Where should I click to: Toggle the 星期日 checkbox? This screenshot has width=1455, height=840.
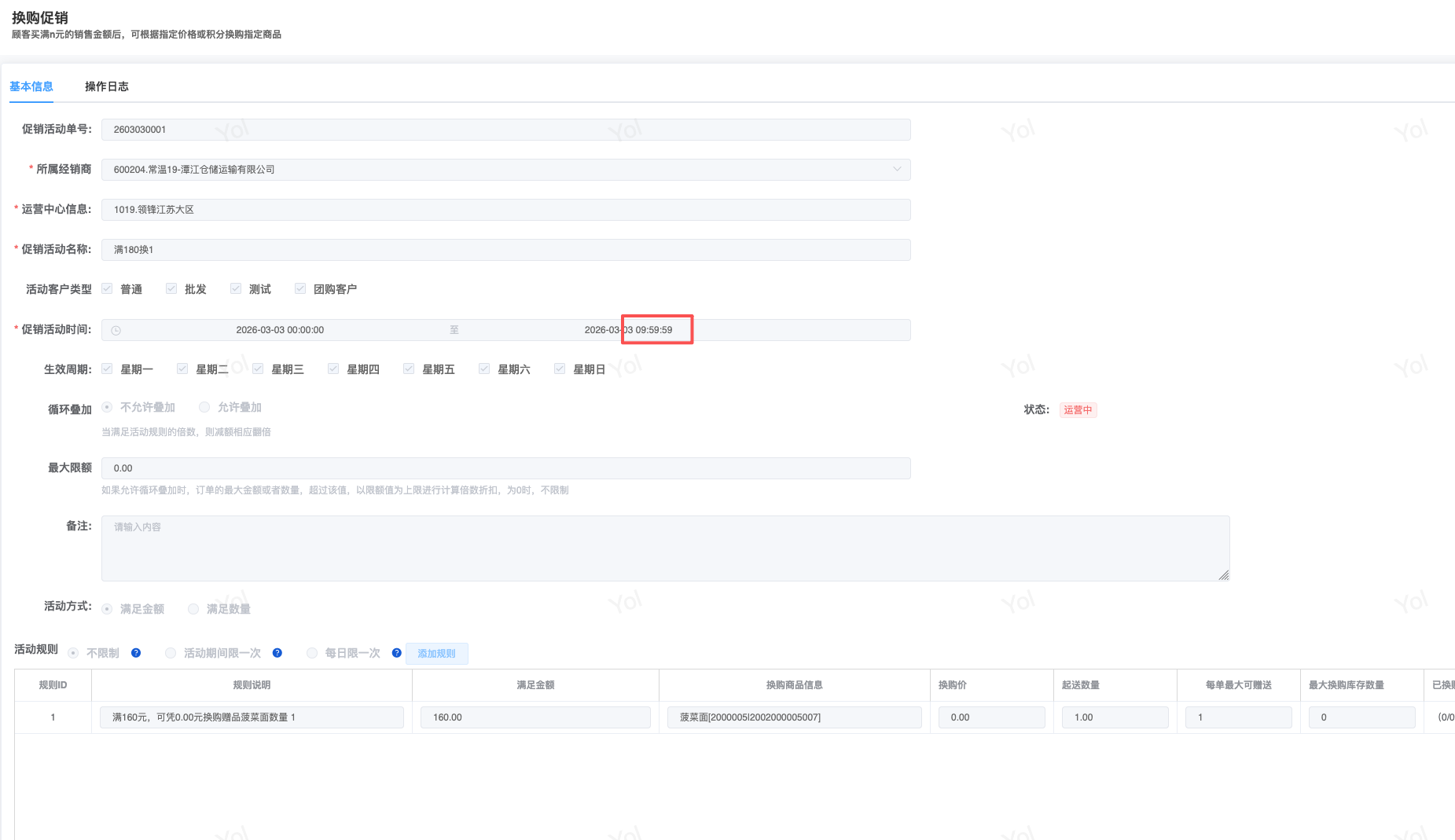tap(560, 369)
